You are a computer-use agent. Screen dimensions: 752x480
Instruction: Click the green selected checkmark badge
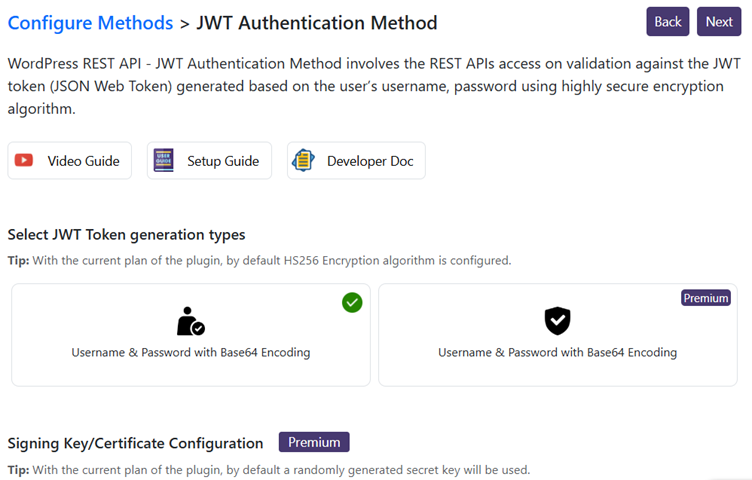352,303
